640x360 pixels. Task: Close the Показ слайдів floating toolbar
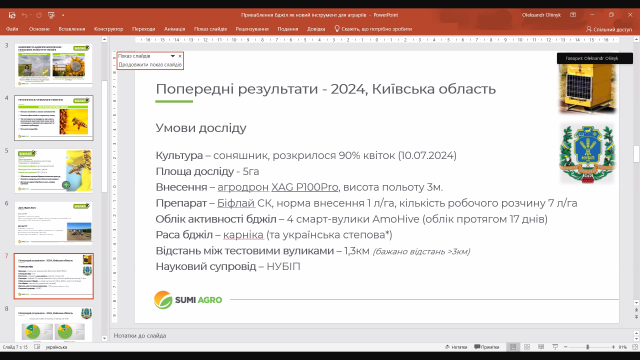coord(180,56)
